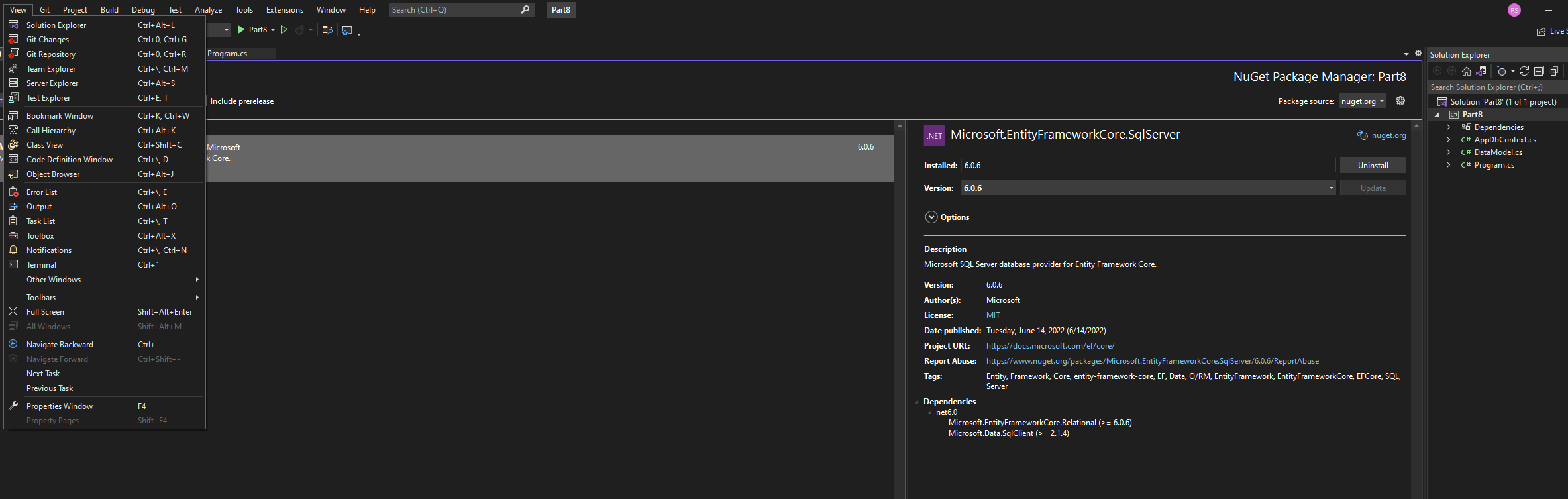Open the docs.microsoft.com/ef/core project URL
The height and width of the screenshot is (499, 1568).
pos(1050,346)
